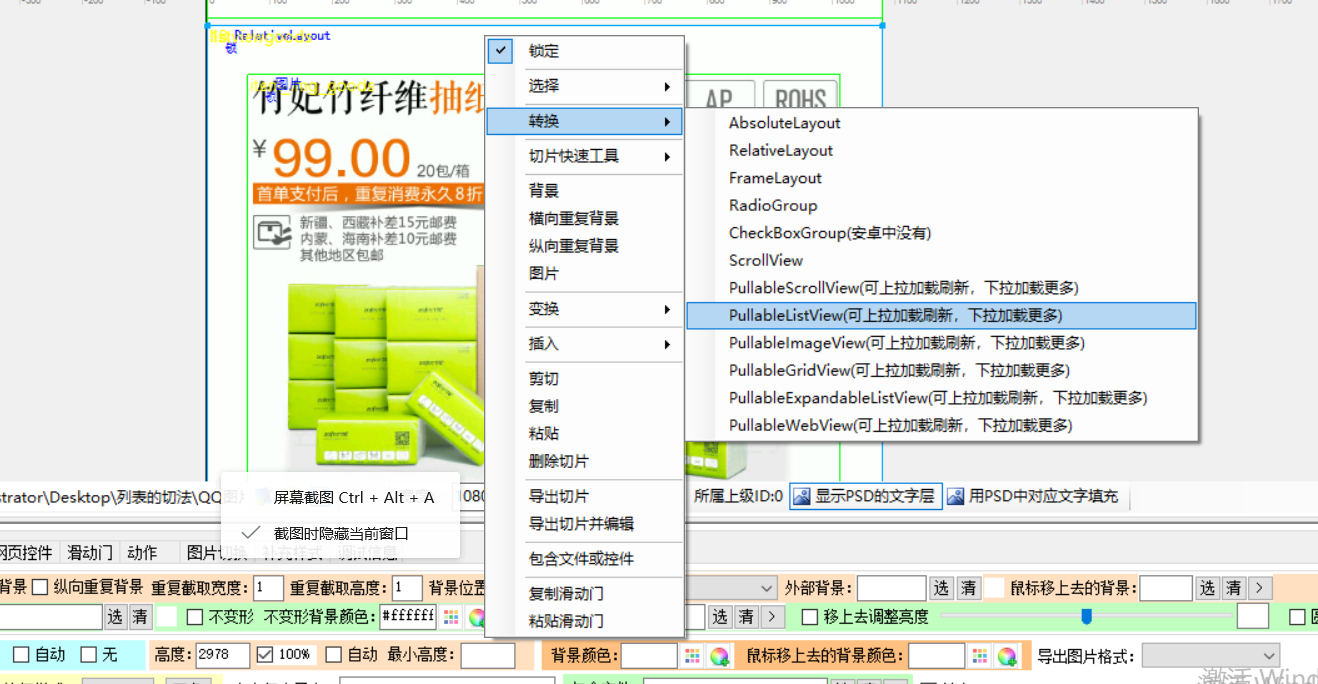Toggle 截图时隐藏当前窗口 option
The width and height of the screenshot is (1318, 684).
(x=340, y=534)
